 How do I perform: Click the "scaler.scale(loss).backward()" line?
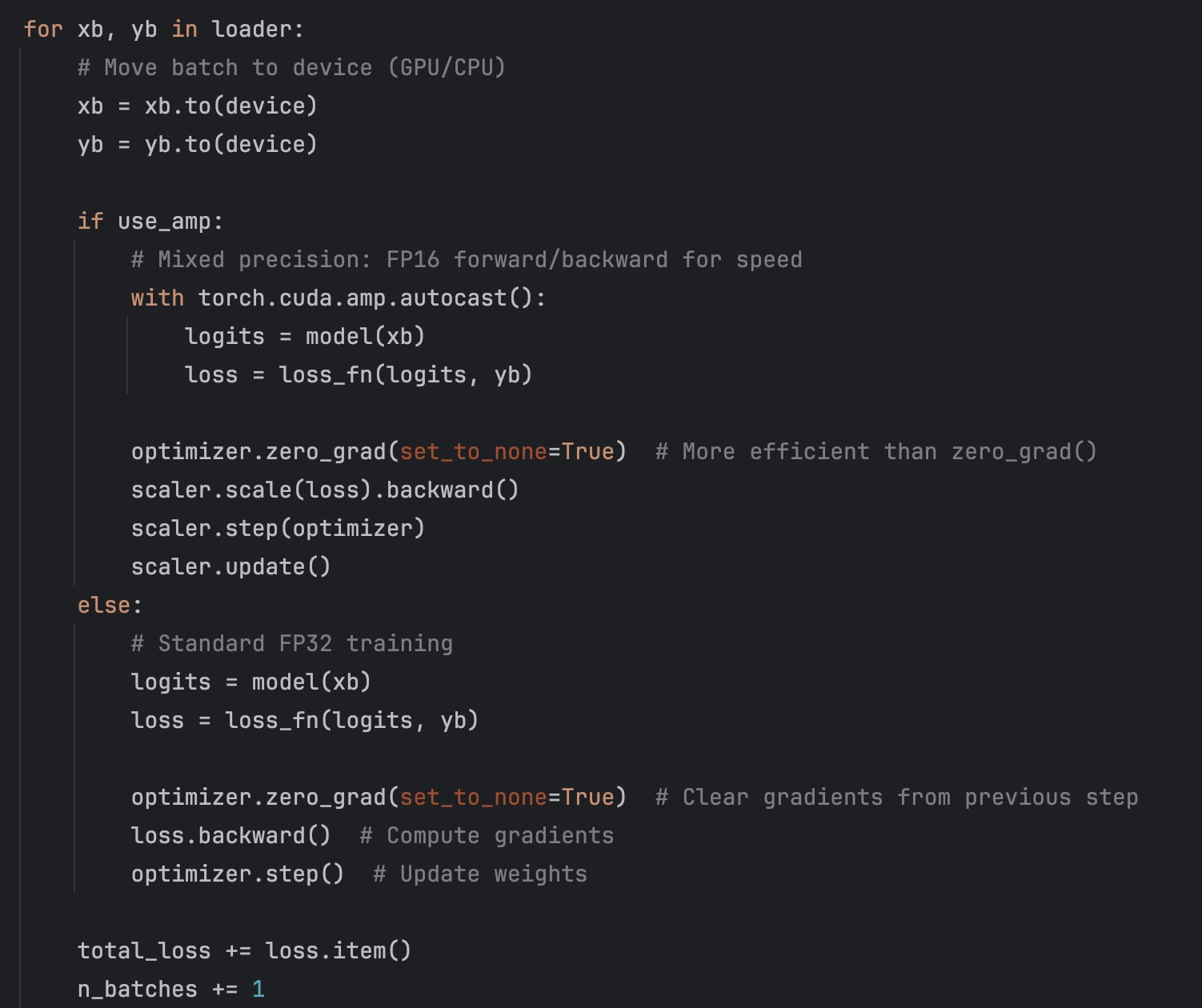(325, 490)
